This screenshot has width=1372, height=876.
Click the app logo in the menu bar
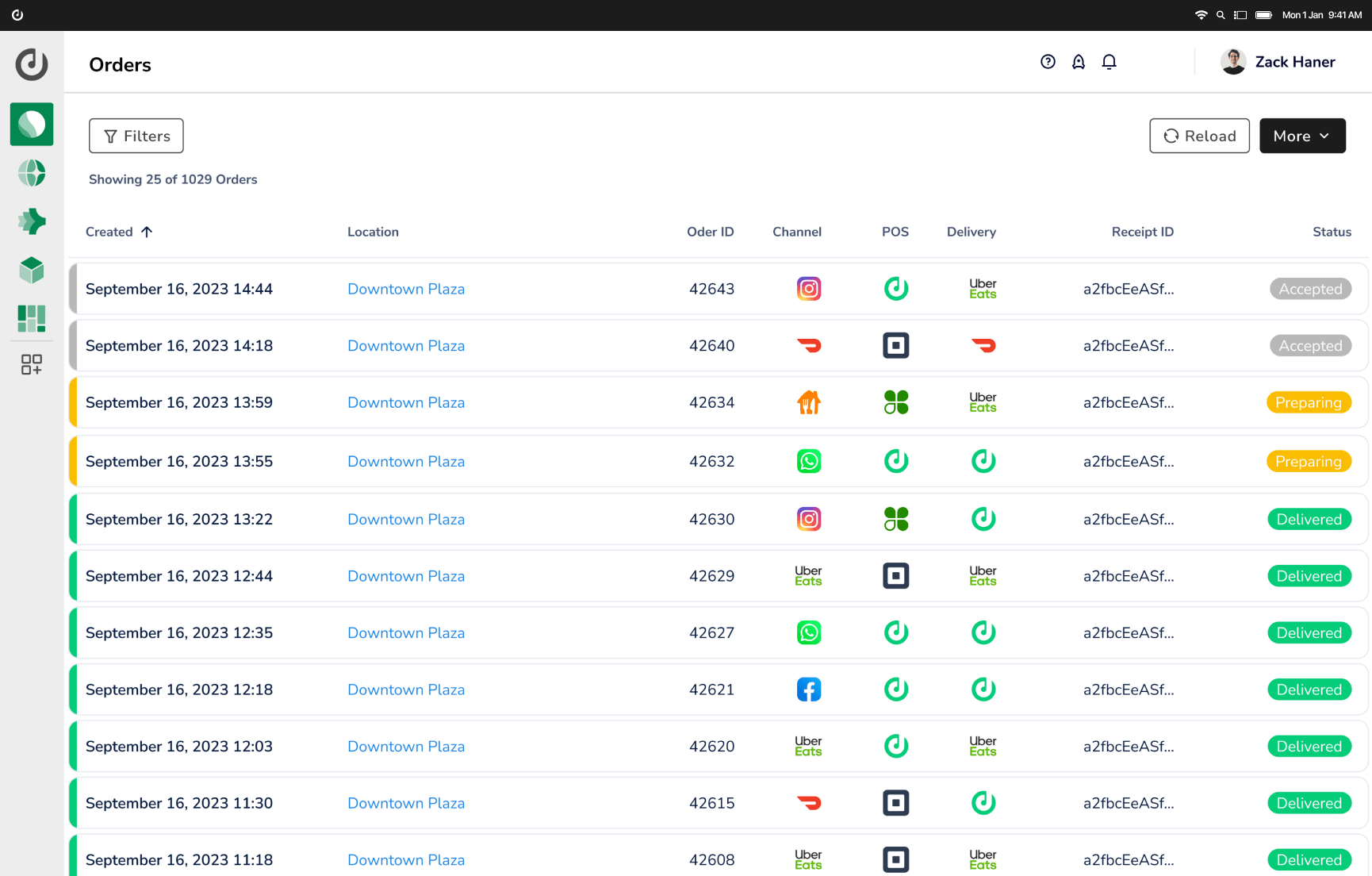click(x=17, y=15)
